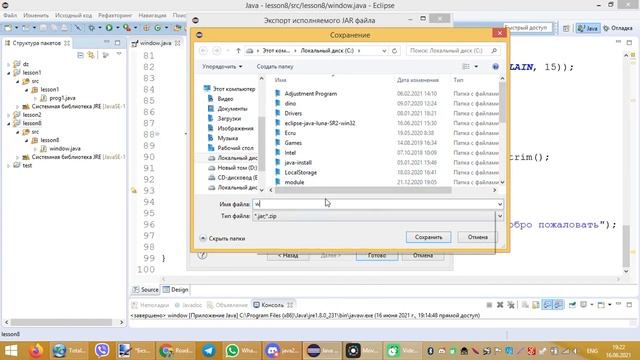The height and width of the screenshot is (360, 640).
Task: Open the Навигация menu
Action: 152,16
